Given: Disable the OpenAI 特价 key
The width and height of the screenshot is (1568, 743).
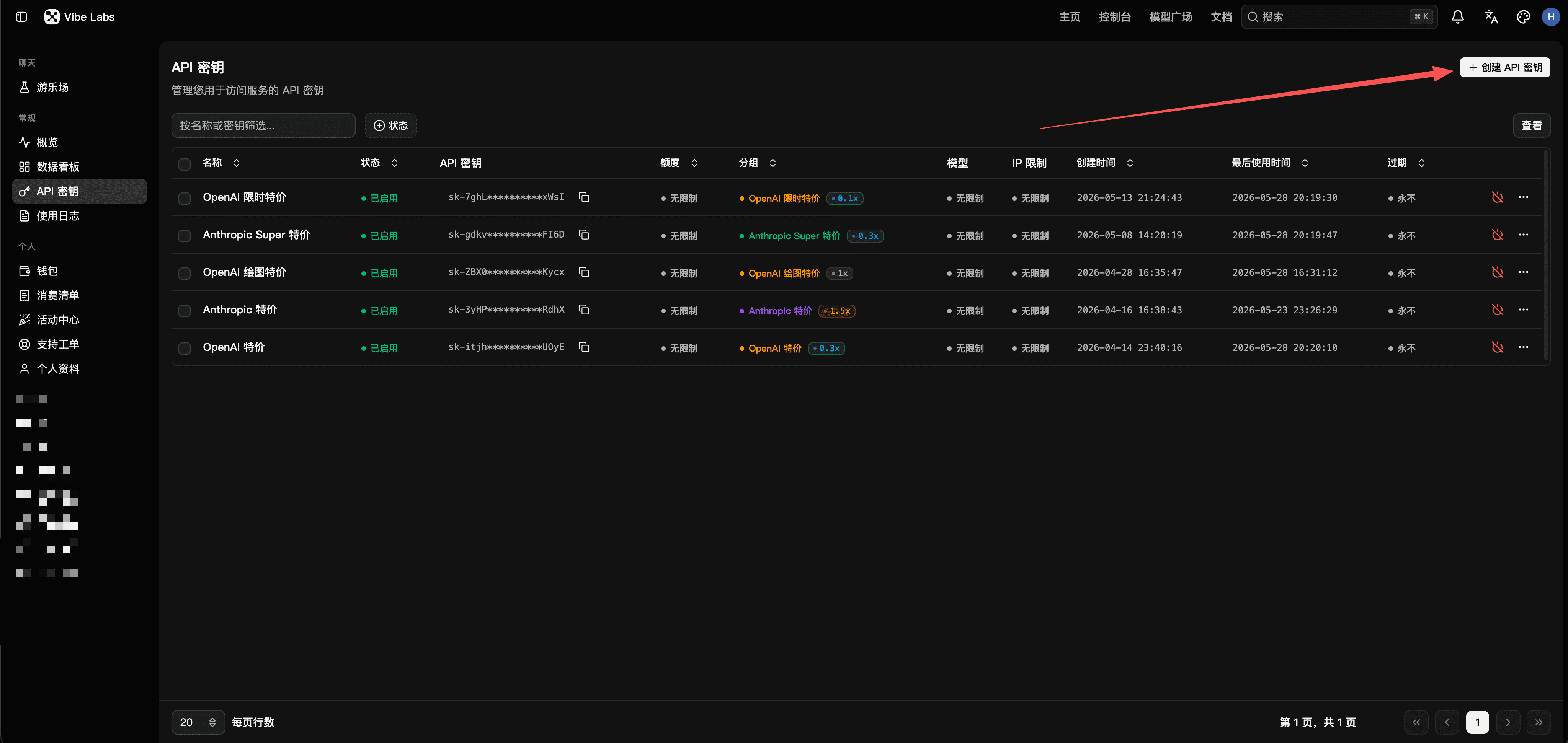Looking at the screenshot, I should click(x=1498, y=347).
